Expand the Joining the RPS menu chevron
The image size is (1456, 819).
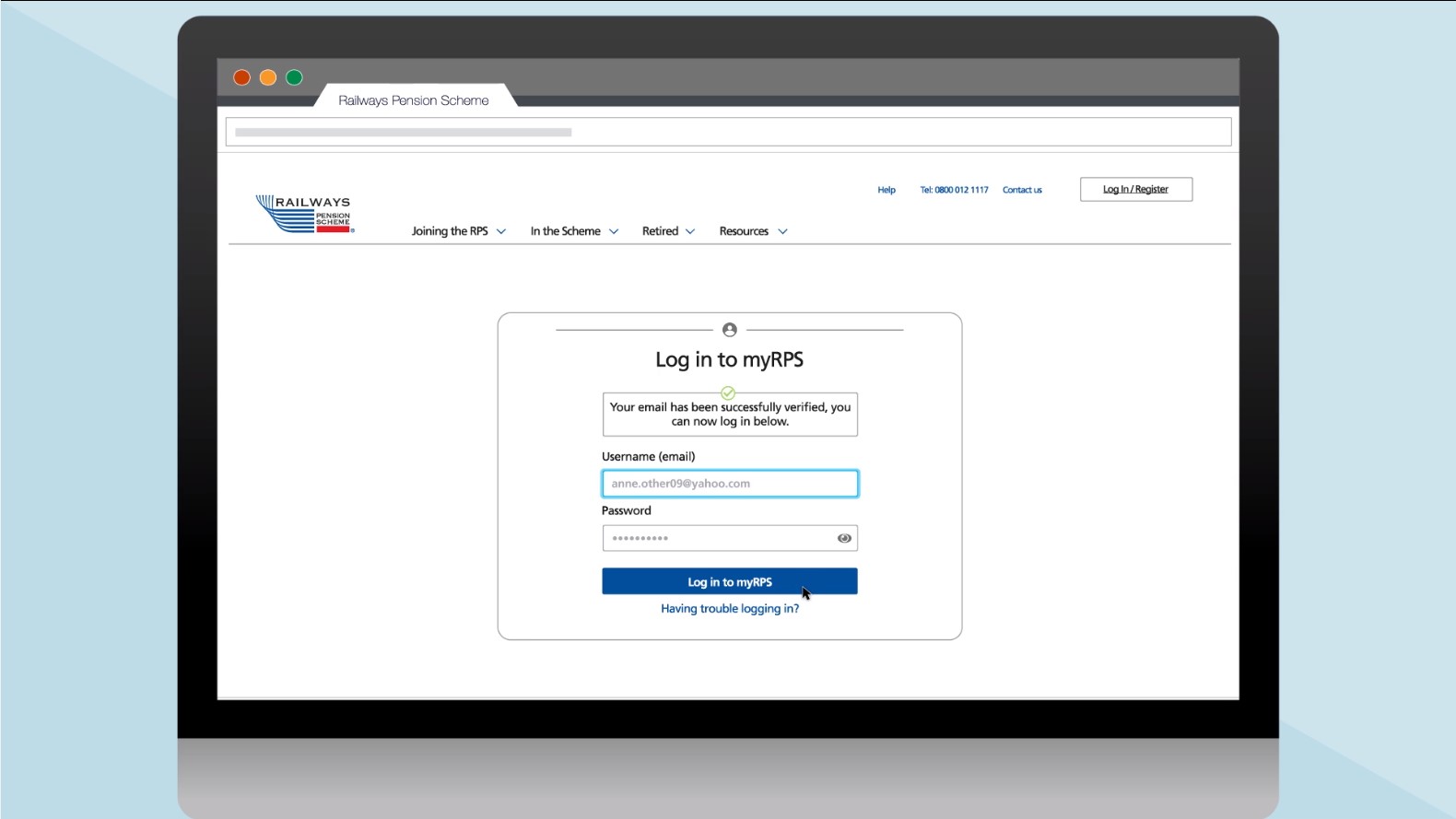coord(501,231)
